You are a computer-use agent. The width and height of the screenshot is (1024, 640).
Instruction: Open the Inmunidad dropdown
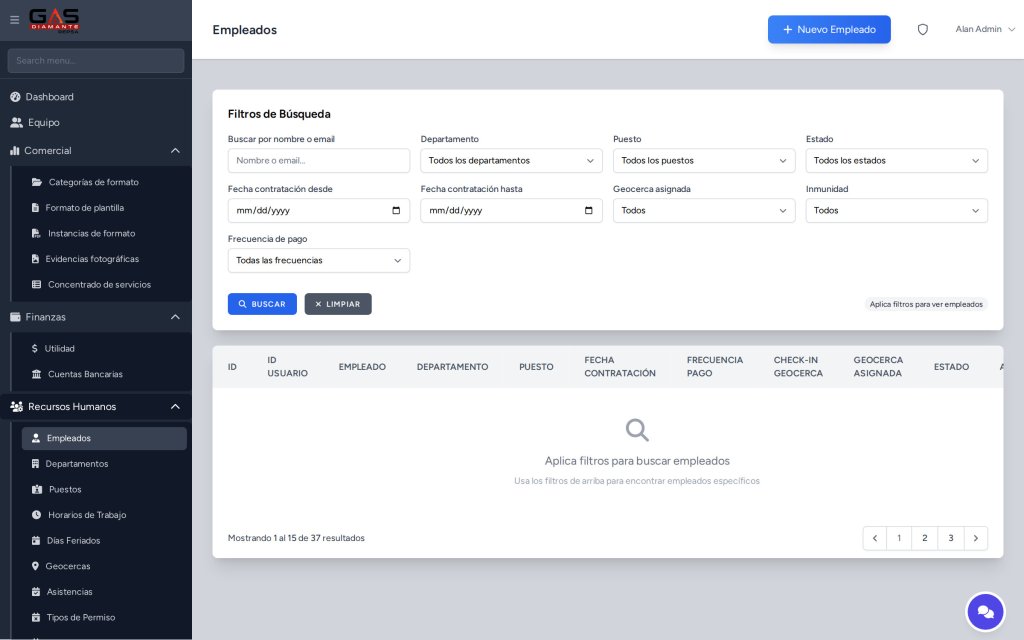[x=897, y=210]
